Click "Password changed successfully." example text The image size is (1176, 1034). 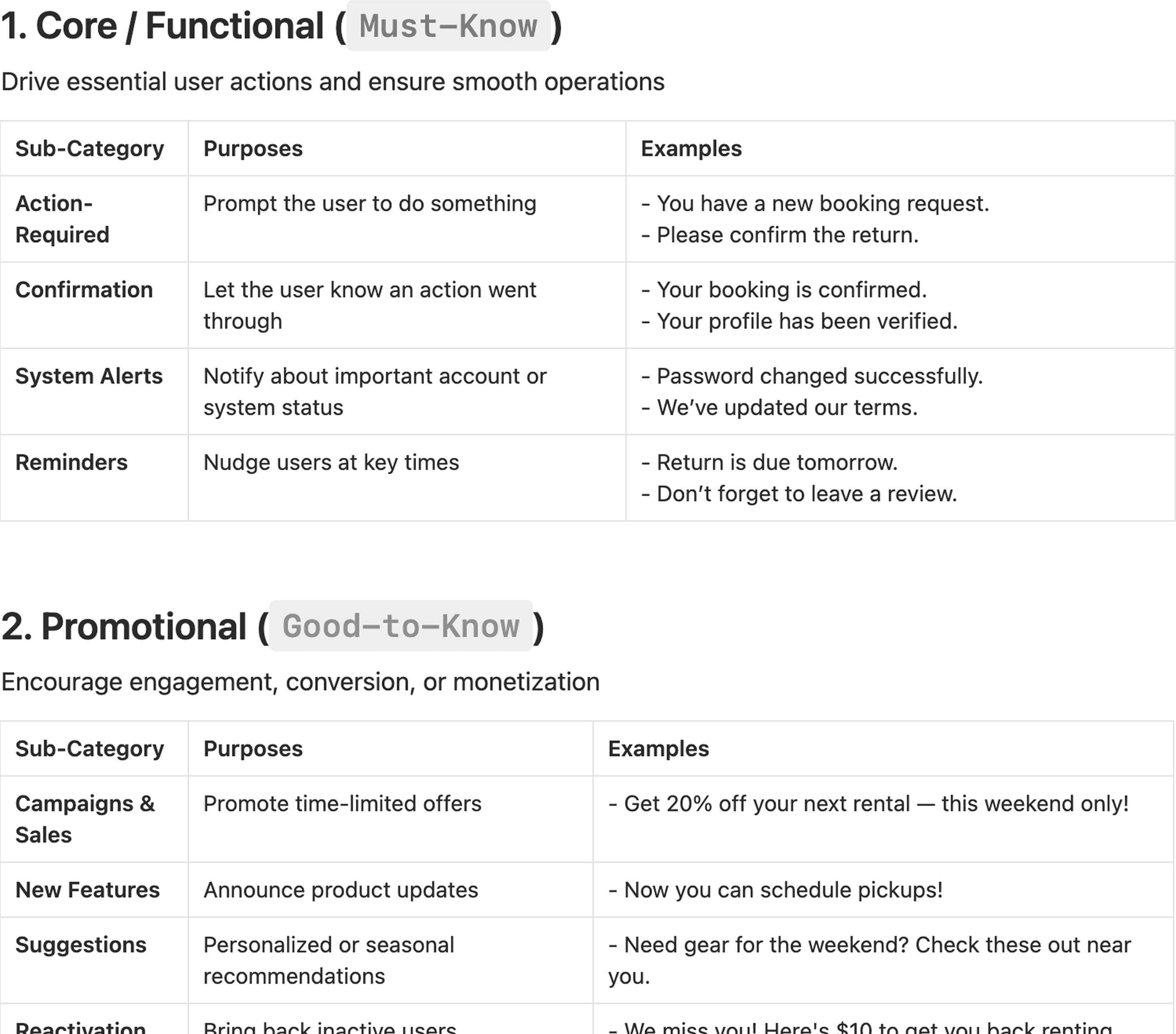click(x=819, y=376)
